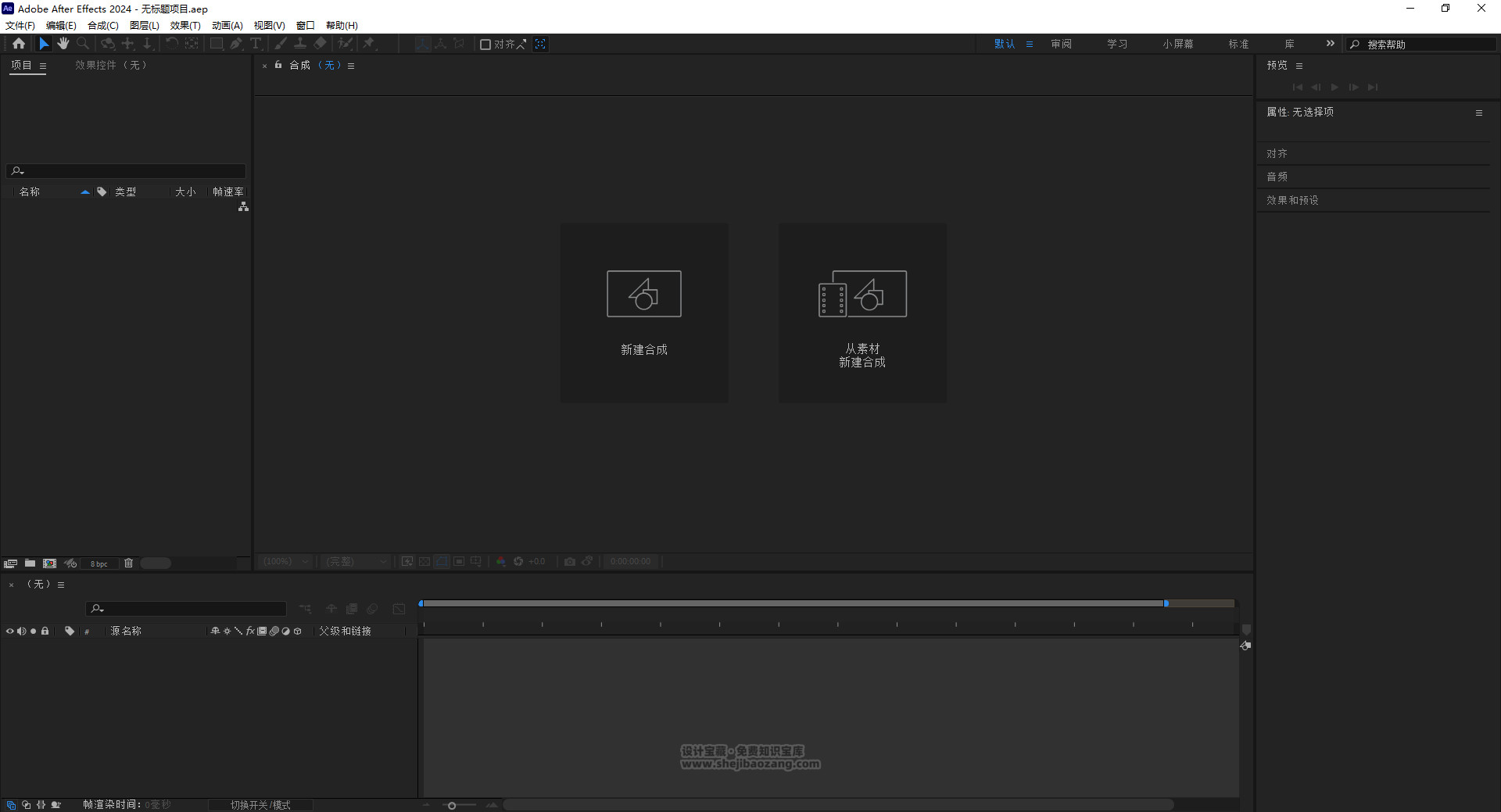Show more workspaces via the double chevron
1501x812 pixels.
click(x=1330, y=44)
